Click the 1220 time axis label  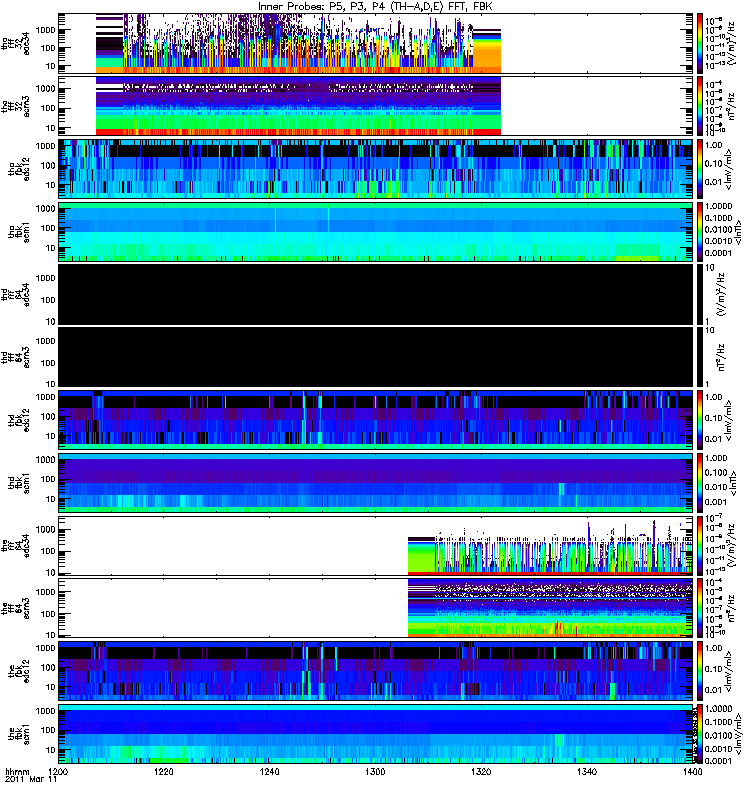[164, 771]
